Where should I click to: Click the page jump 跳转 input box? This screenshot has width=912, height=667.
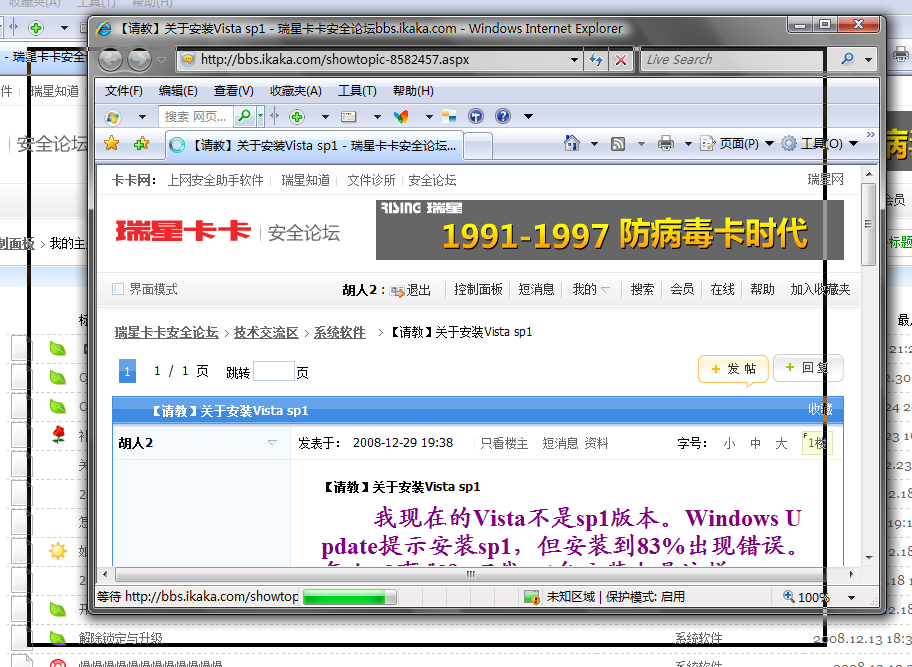[274, 371]
